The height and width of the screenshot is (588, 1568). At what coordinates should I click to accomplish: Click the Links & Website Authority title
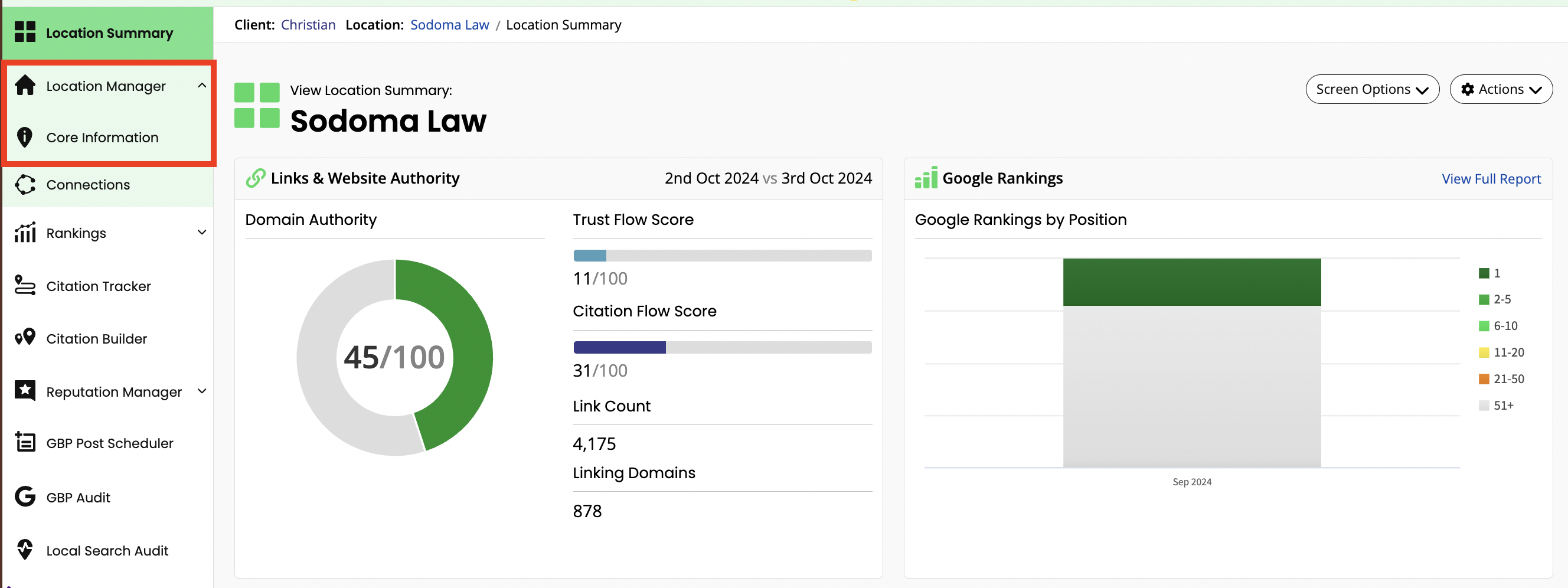coord(365,178)
